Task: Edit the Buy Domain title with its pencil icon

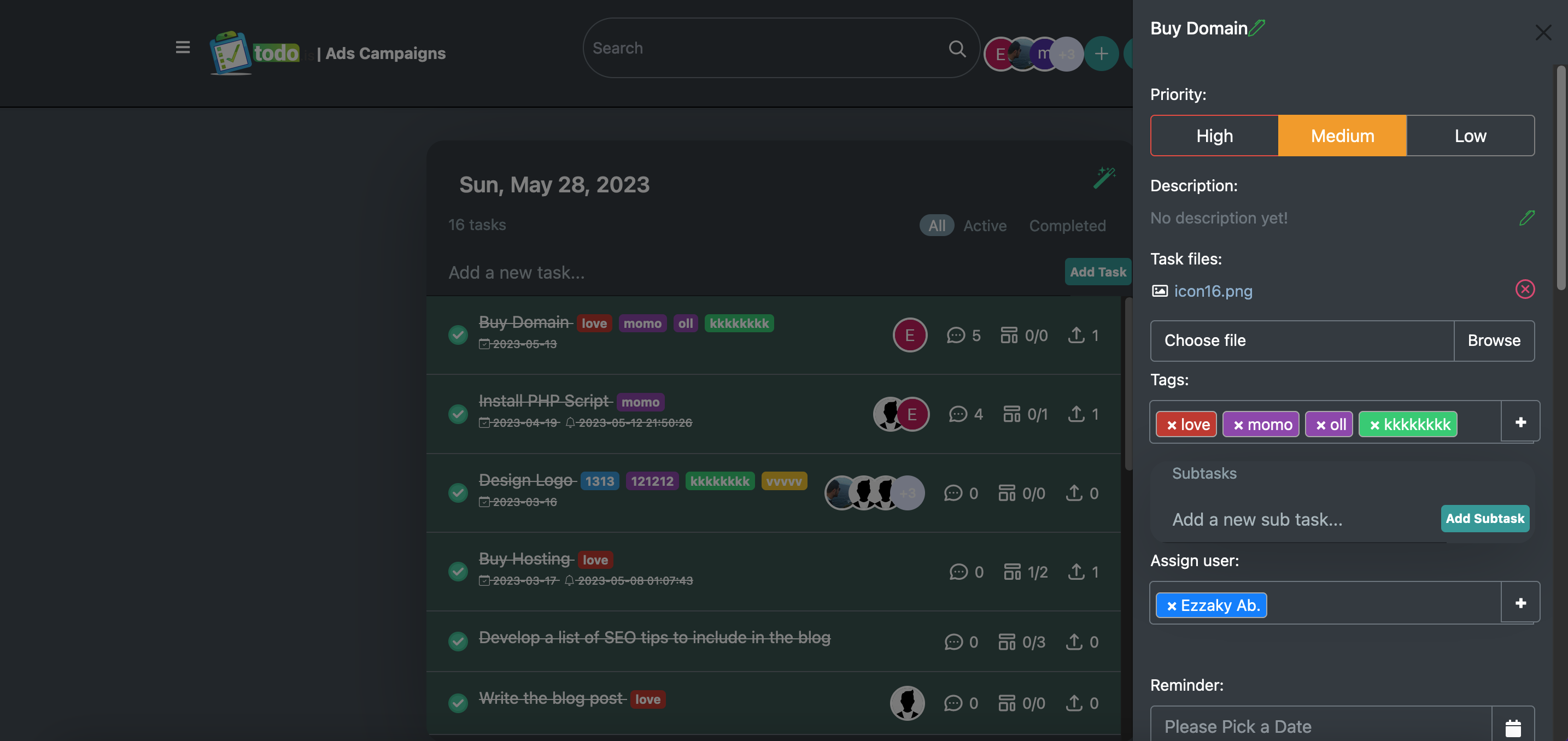Action: click(1257, 28)
